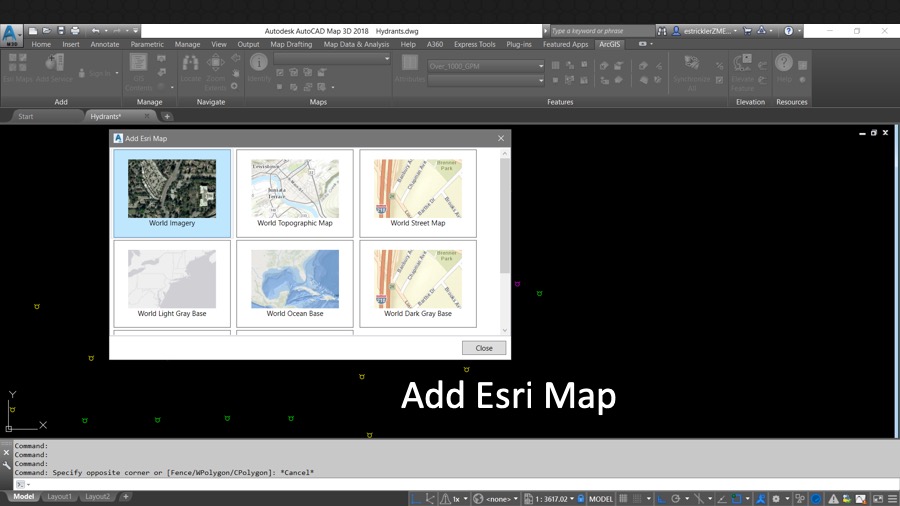
Task: Click the Workspace Switching gear icon in status bar
Action: 776,499
